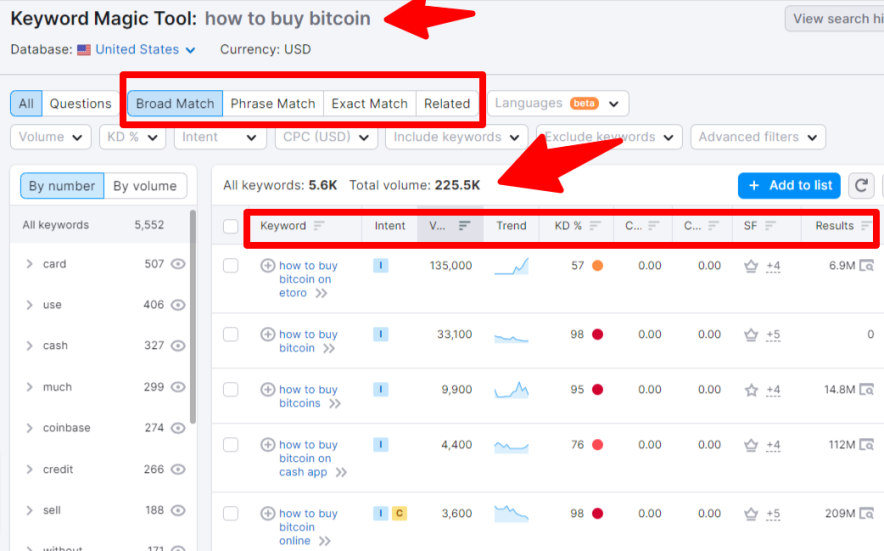Check the box for 'how to buy bitcoin on etoro'
This screenshot has width=884, height=551.
click(231, 266)
